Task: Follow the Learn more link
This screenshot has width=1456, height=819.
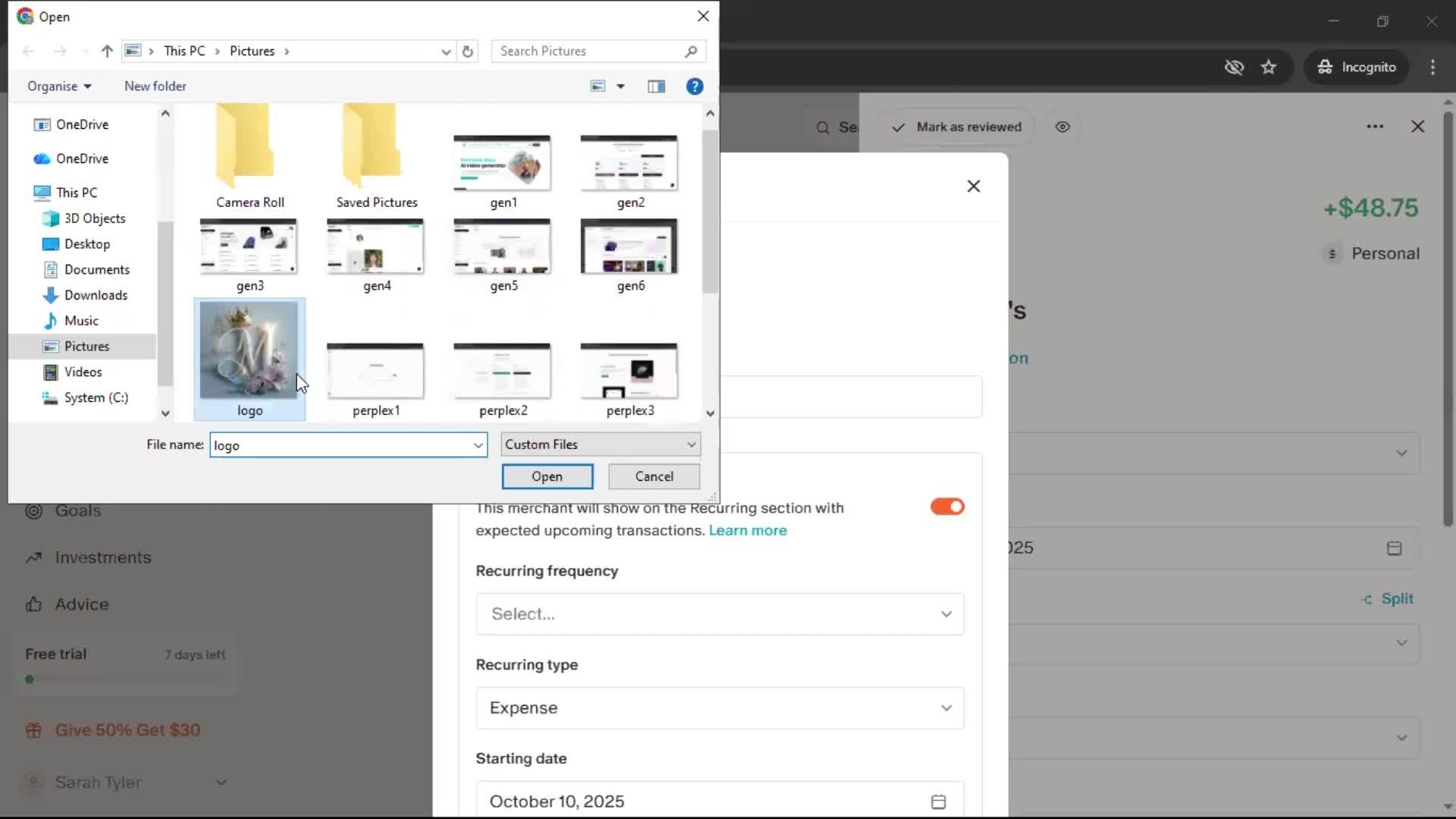Action: tap(747, 531)
